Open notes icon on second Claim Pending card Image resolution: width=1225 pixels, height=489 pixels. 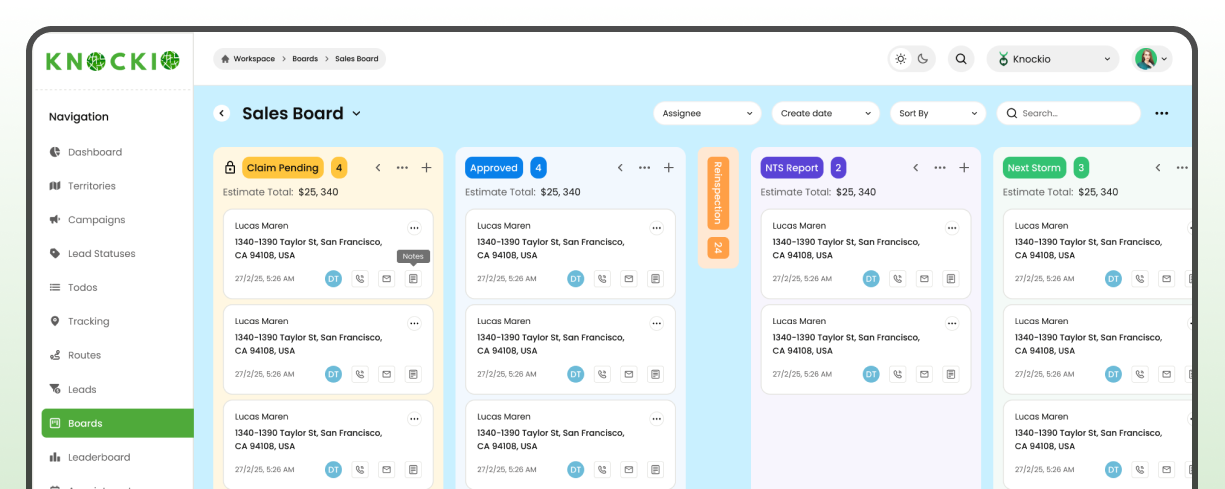413,374
